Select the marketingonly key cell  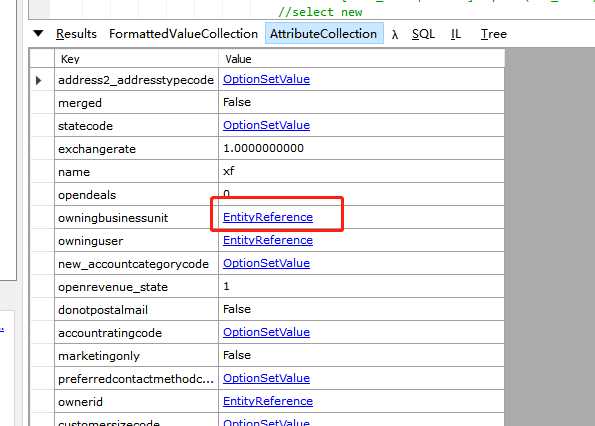(137, 356)
